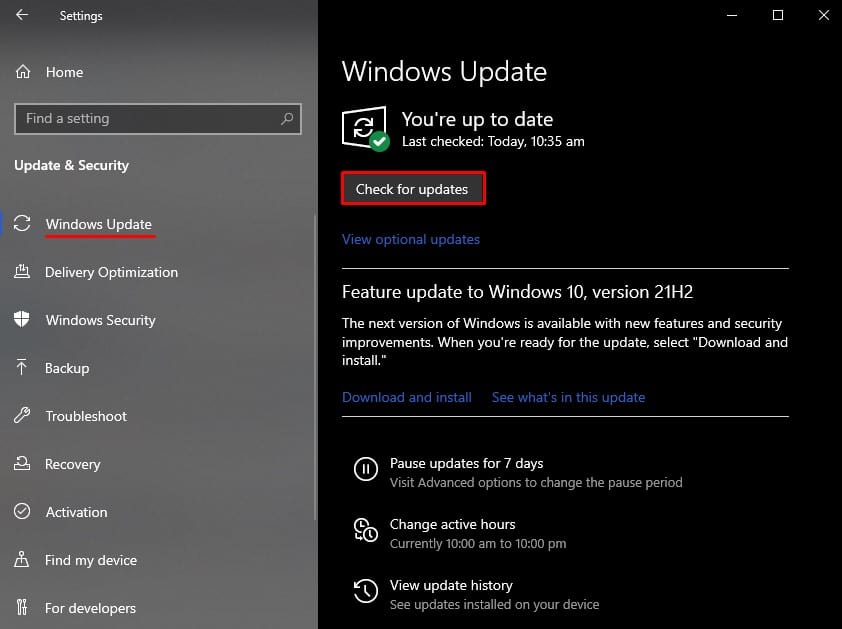
Task: Click the update history clock icon
Action: point(366,591)
